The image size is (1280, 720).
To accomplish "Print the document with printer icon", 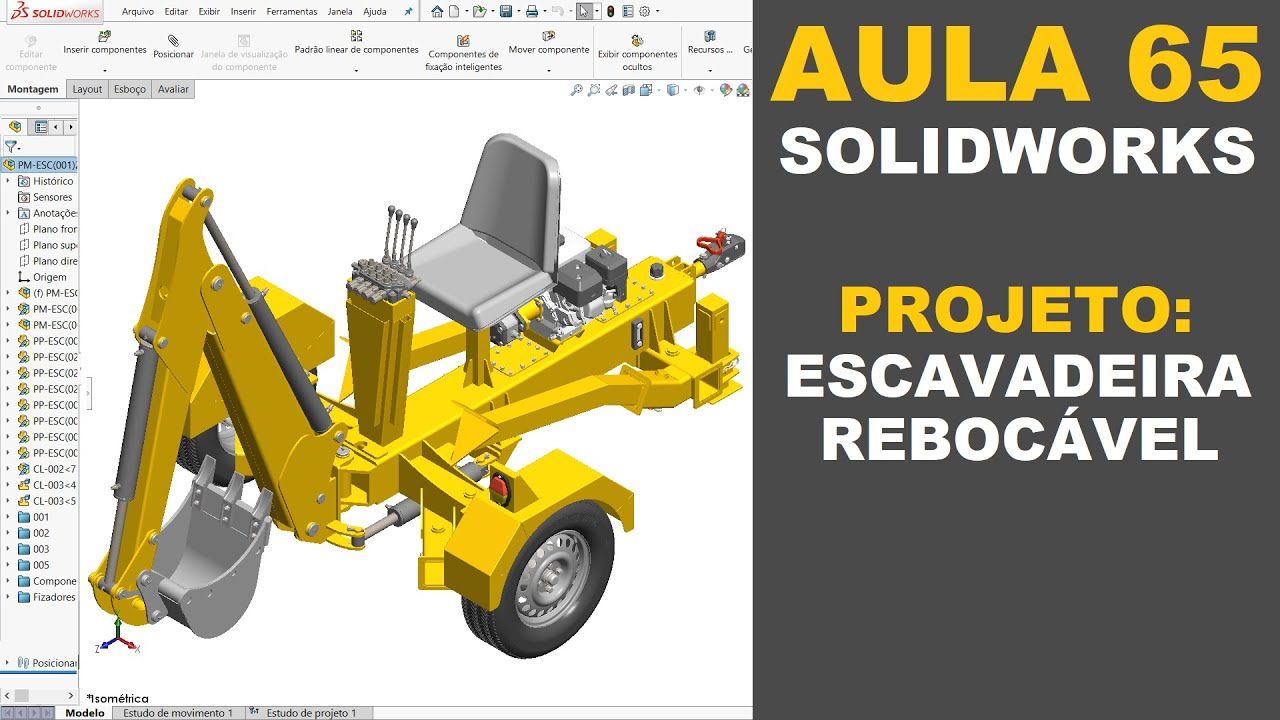I will coord(532,12).
